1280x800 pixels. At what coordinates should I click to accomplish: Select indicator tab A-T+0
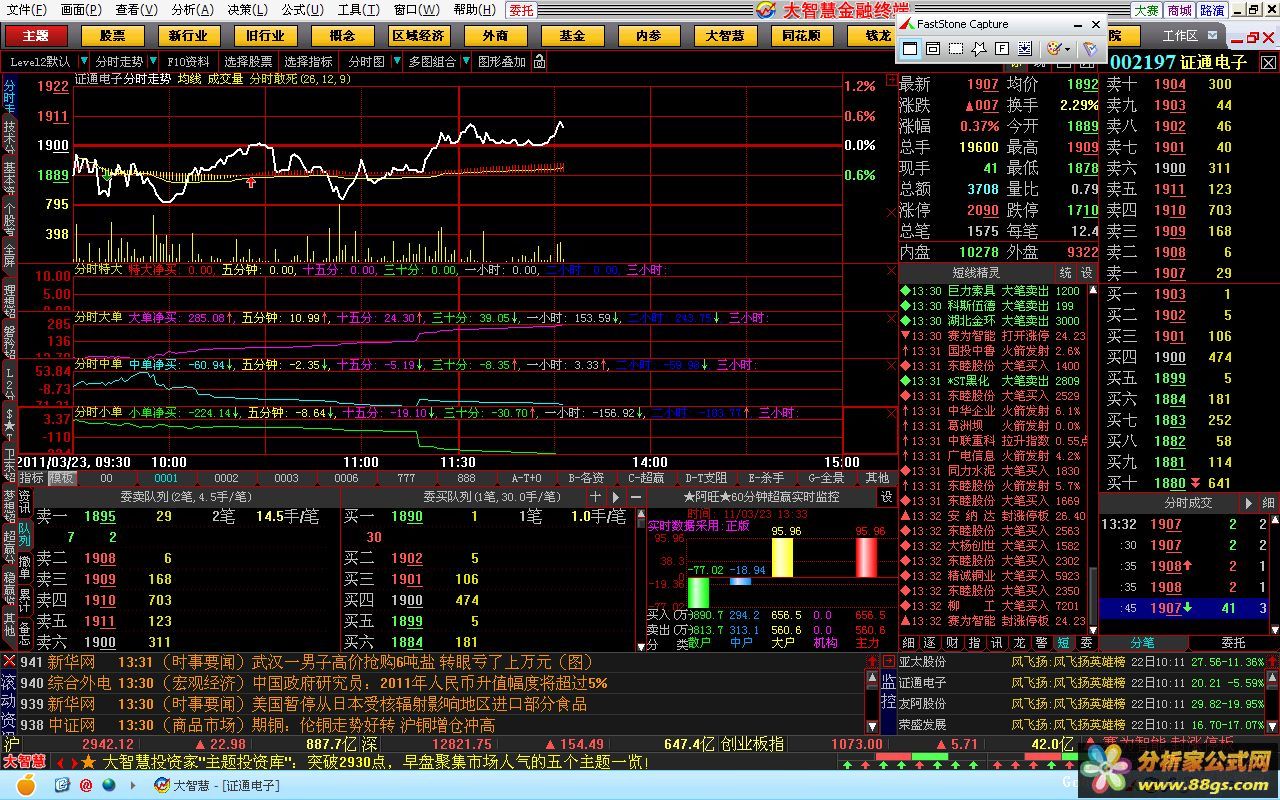coord(526,479)
